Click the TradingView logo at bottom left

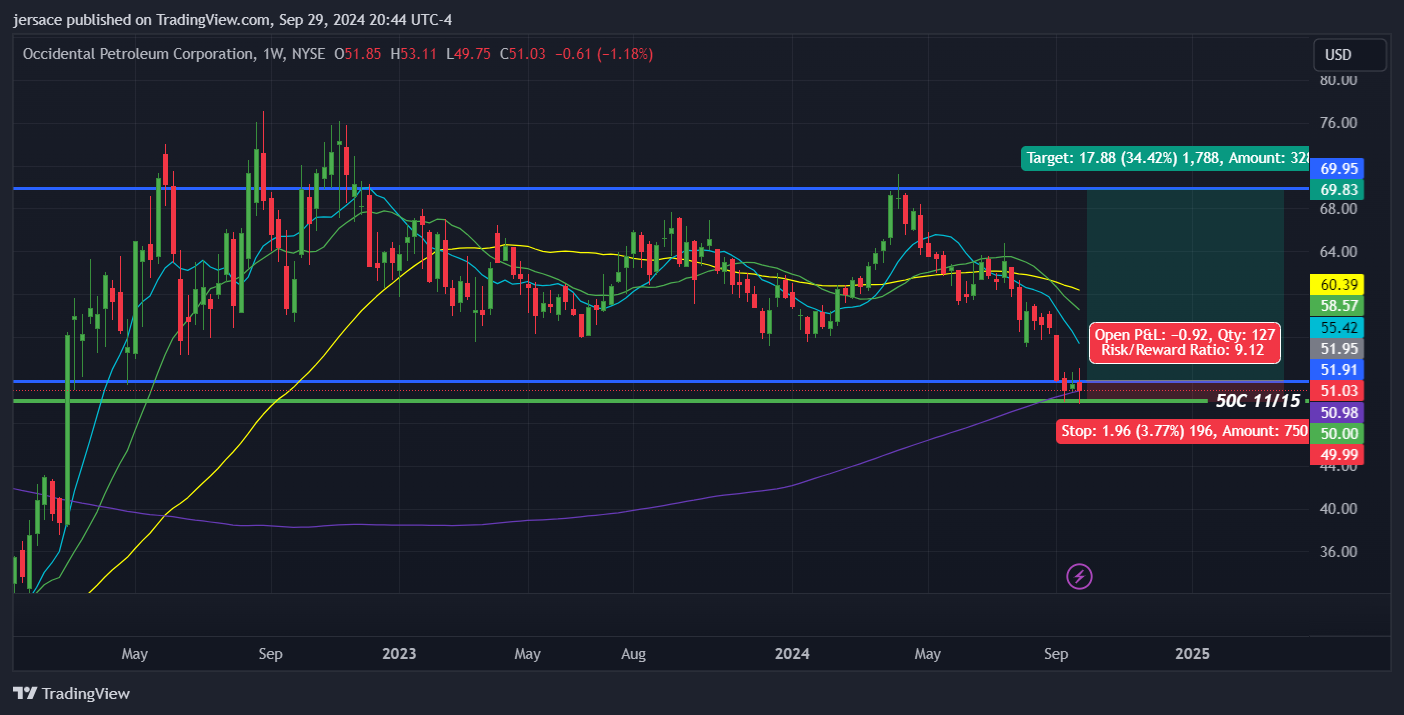(71, 693)
